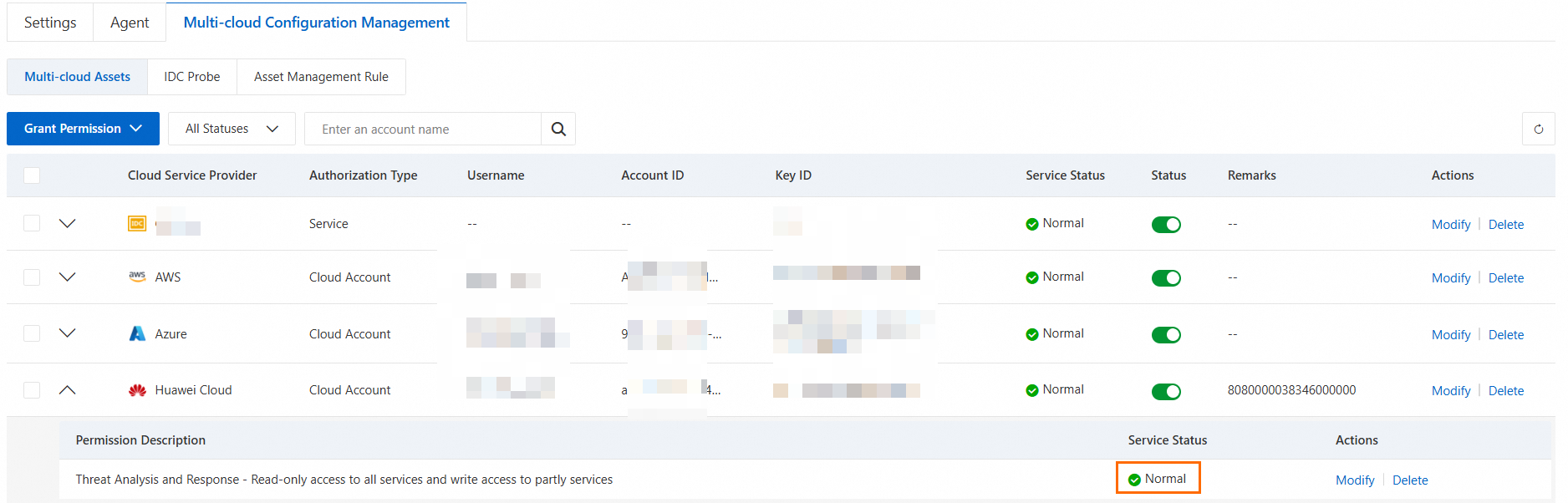Toggle the AWS account status switch

1166,277
